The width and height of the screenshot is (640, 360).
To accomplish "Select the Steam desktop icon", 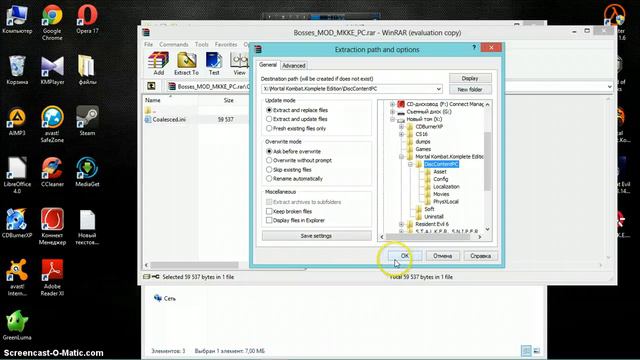I will [87, 121].
